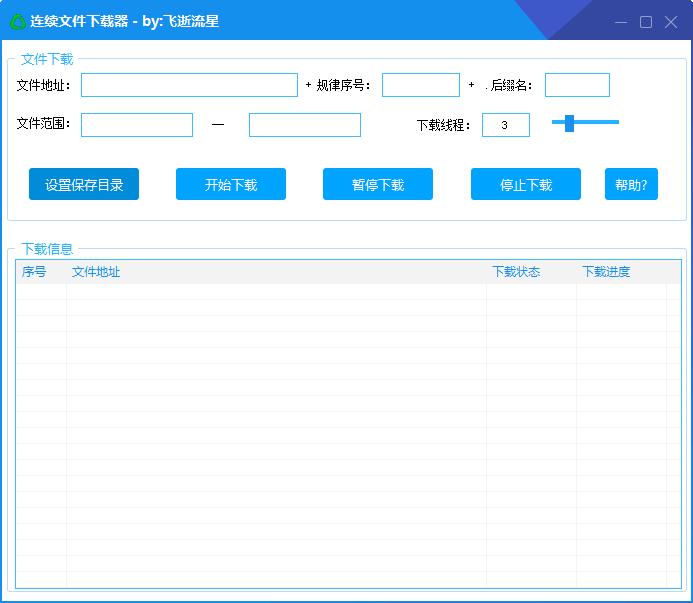The height and width of the screenshot is (603, 693).
Task: Stop with the 停止下载 button
Action: pyautogui.click(x=526, y=184)
